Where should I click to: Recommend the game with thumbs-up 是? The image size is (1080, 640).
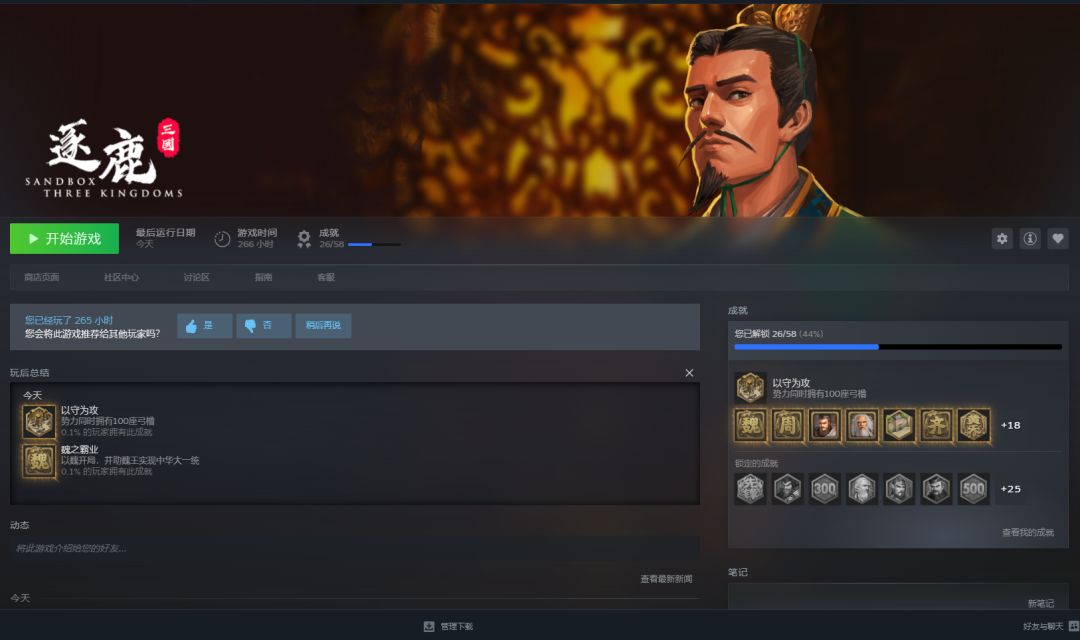[x=205, y=326]
